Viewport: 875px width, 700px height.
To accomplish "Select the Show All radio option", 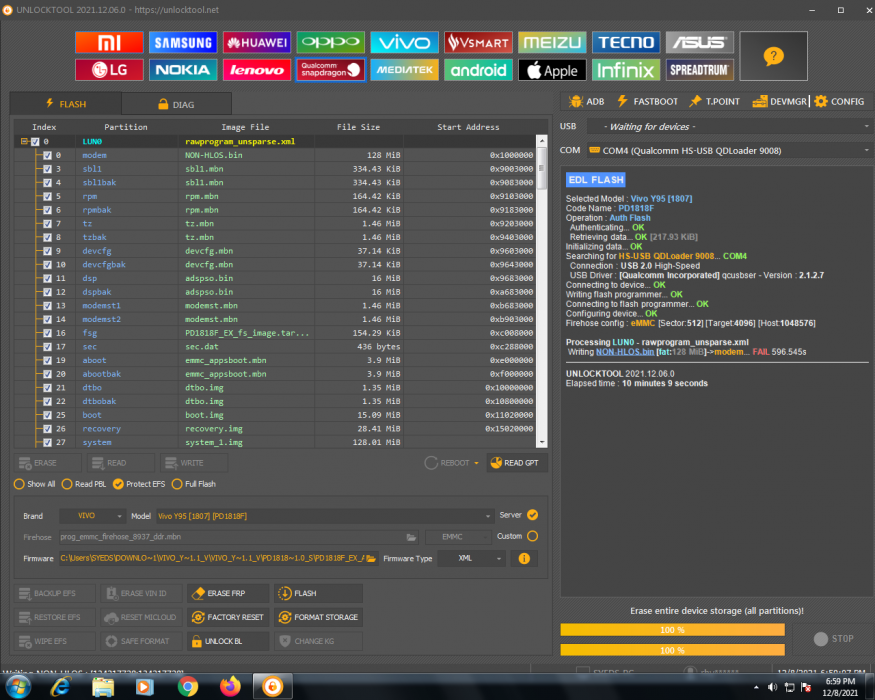I will click(35, 484).
